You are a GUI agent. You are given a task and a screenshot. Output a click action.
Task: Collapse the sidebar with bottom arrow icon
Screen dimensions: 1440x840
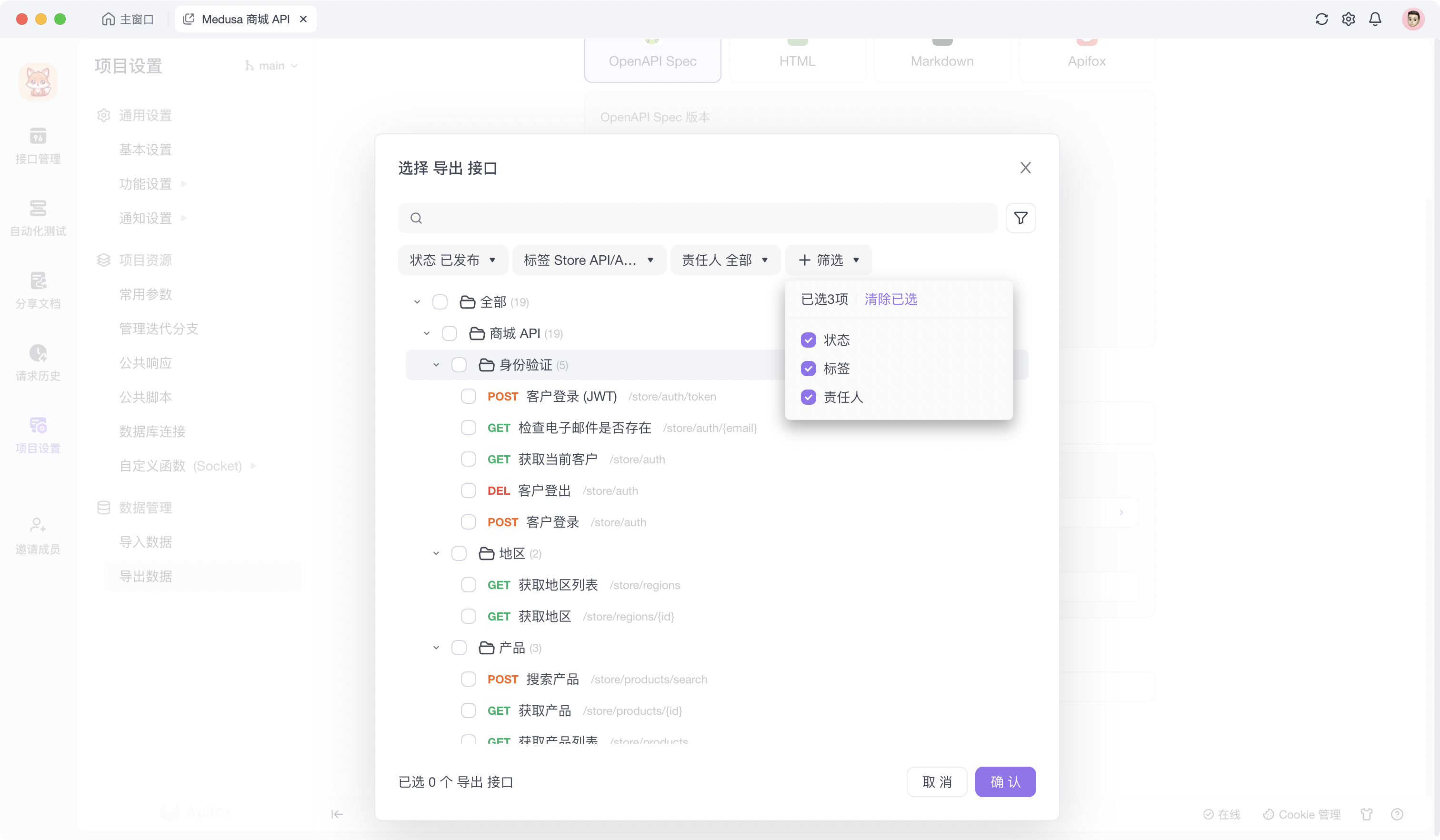pyautogui.click(x=337, y=814)
